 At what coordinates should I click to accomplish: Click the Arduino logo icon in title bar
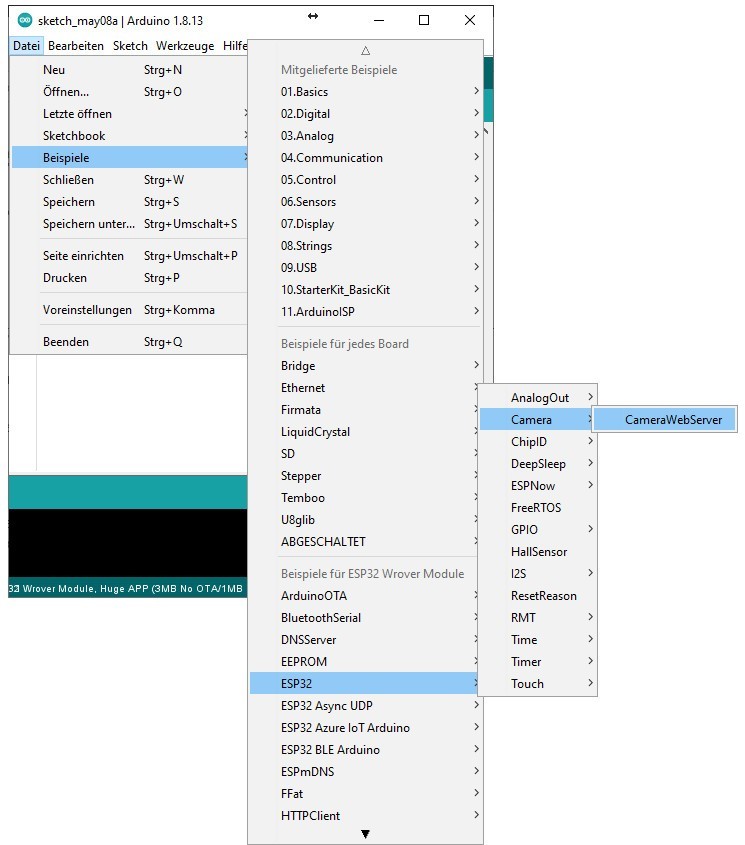coord(25,20)
